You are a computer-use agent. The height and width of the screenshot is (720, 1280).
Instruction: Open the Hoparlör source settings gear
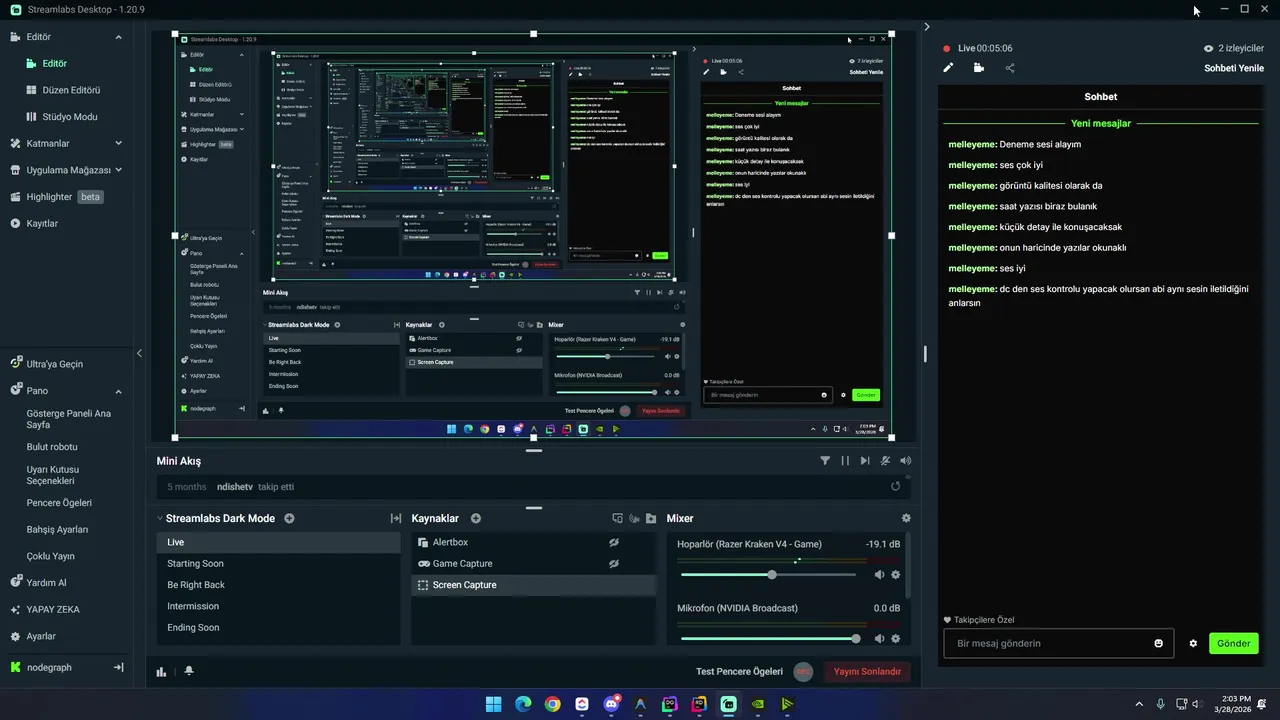[x=895, y=575]
